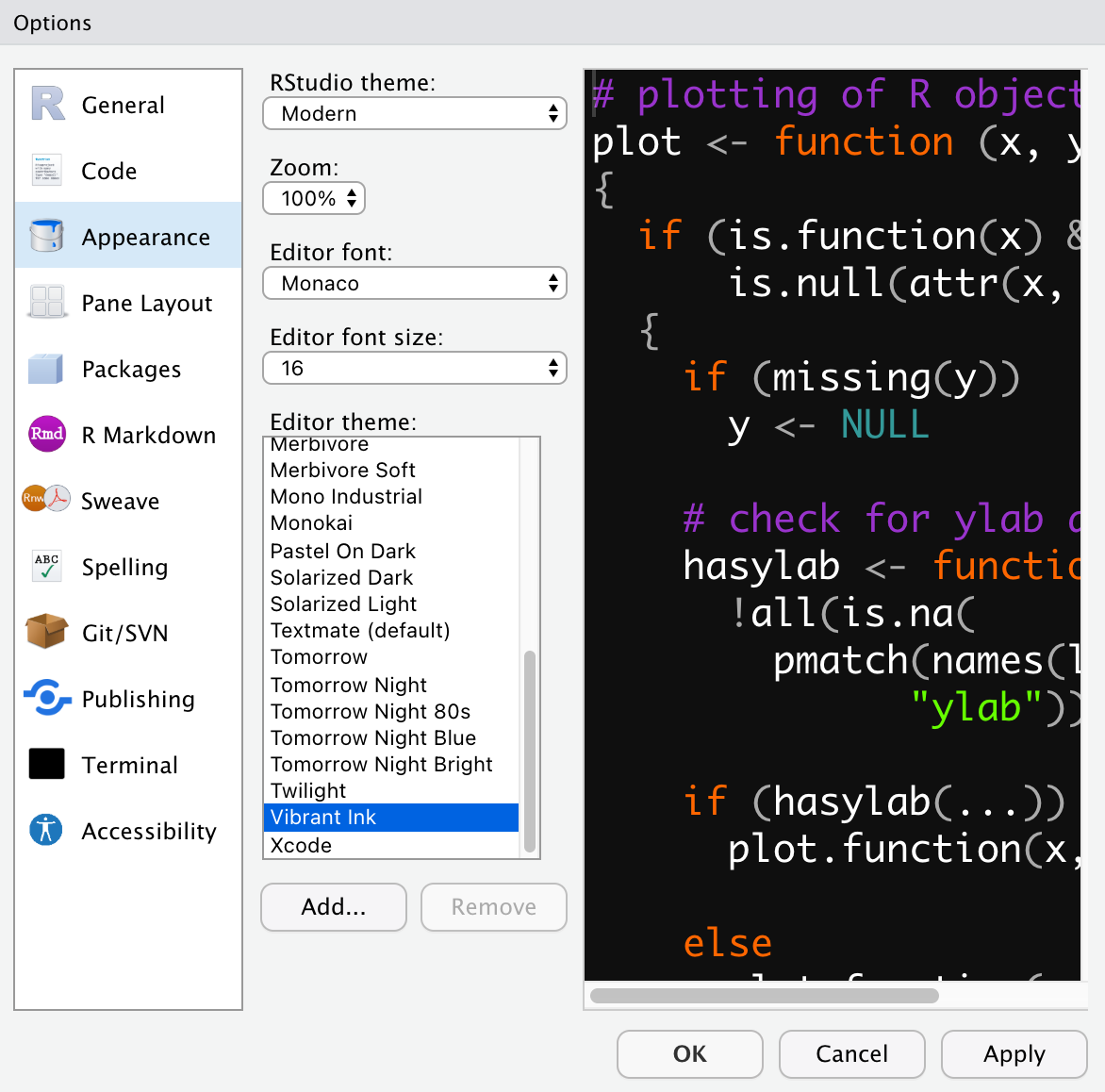Choose the Twilight editor theme

pyautogui.click(x=391, y=791)
